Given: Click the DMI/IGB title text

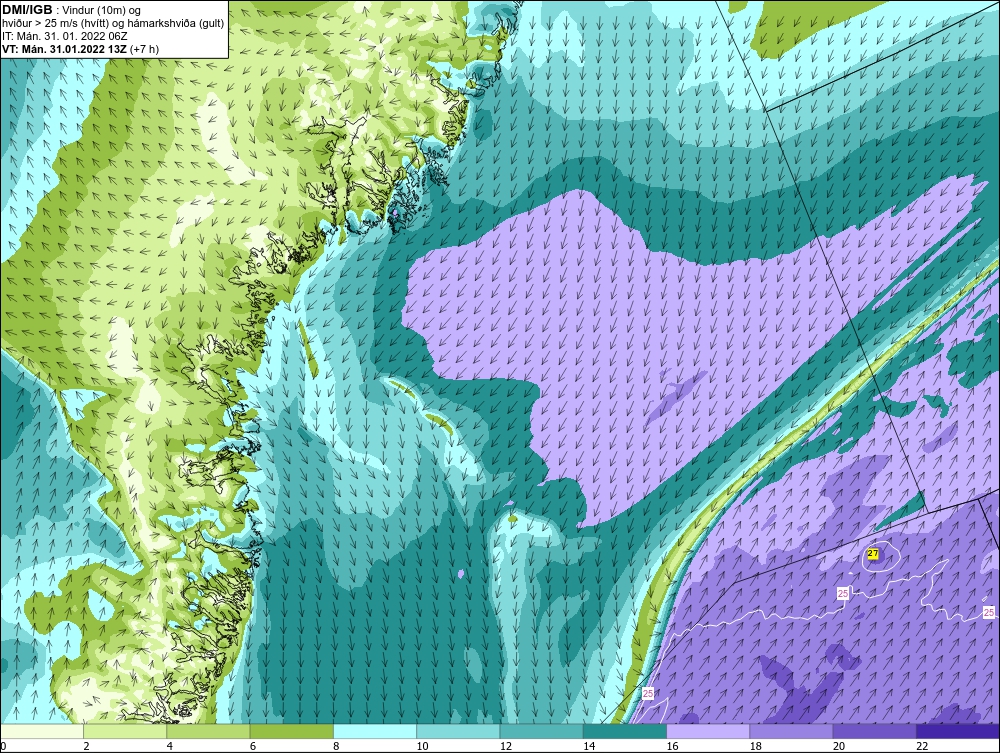Looking at the screenshot, I should (27, 10).
